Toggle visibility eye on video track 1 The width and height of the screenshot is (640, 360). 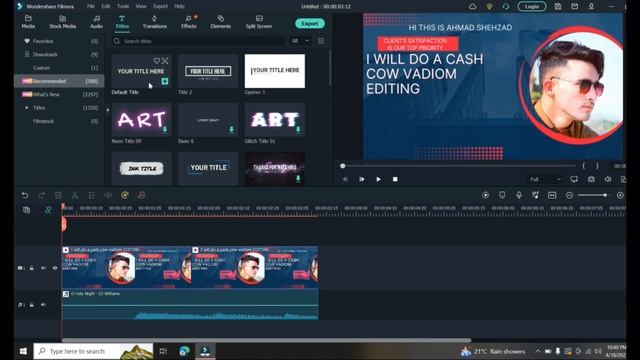point(55,268)
